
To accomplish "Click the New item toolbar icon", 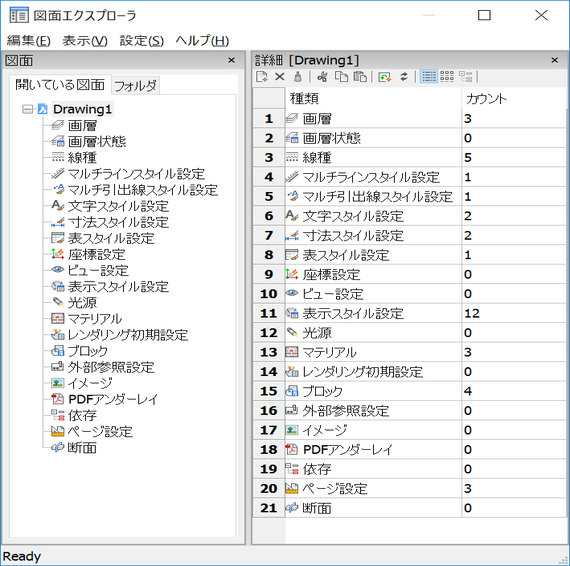I will (x=262, y=77).
